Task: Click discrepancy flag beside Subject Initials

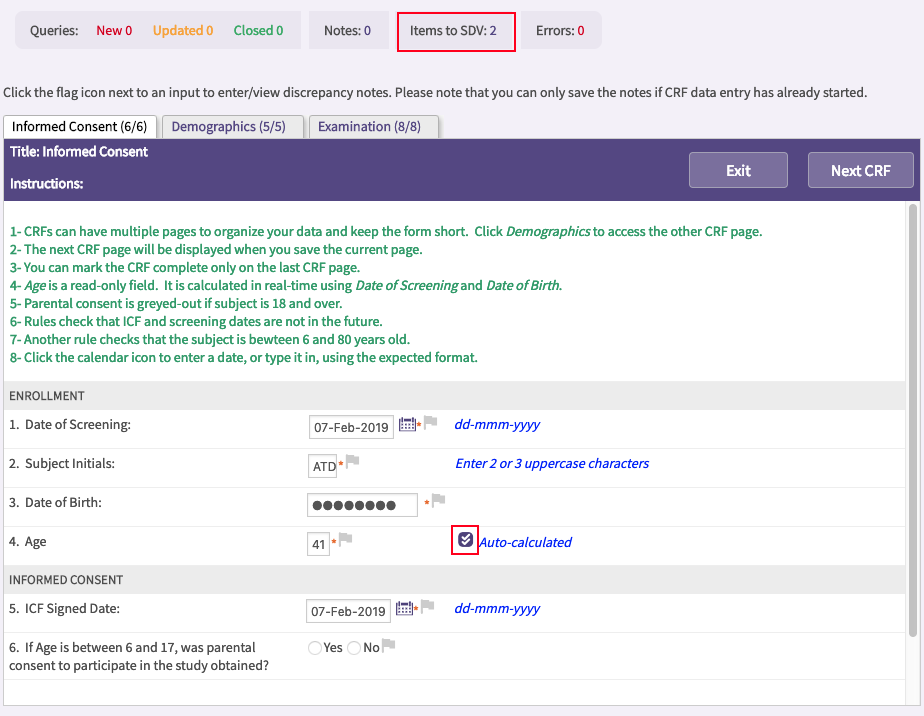Action: (352, 462)
